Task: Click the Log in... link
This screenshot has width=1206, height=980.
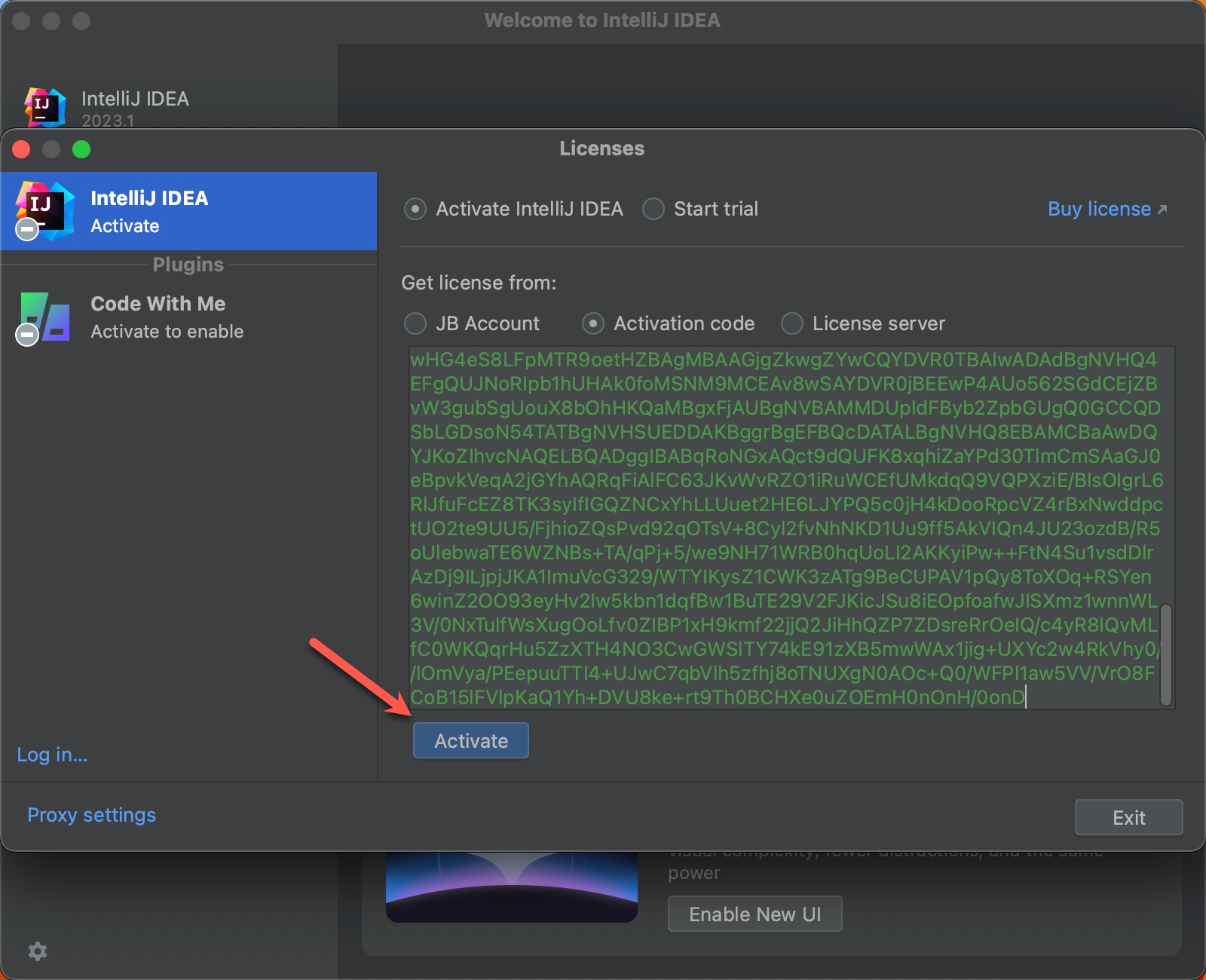Action: pyautogui.click(x=52, y=755)
